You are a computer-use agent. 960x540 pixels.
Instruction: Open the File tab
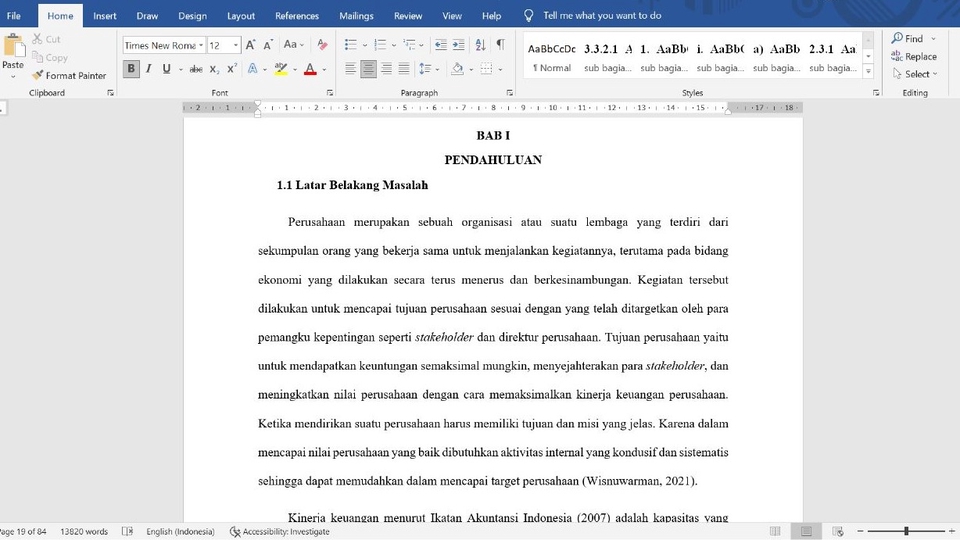tap(13, 16)
